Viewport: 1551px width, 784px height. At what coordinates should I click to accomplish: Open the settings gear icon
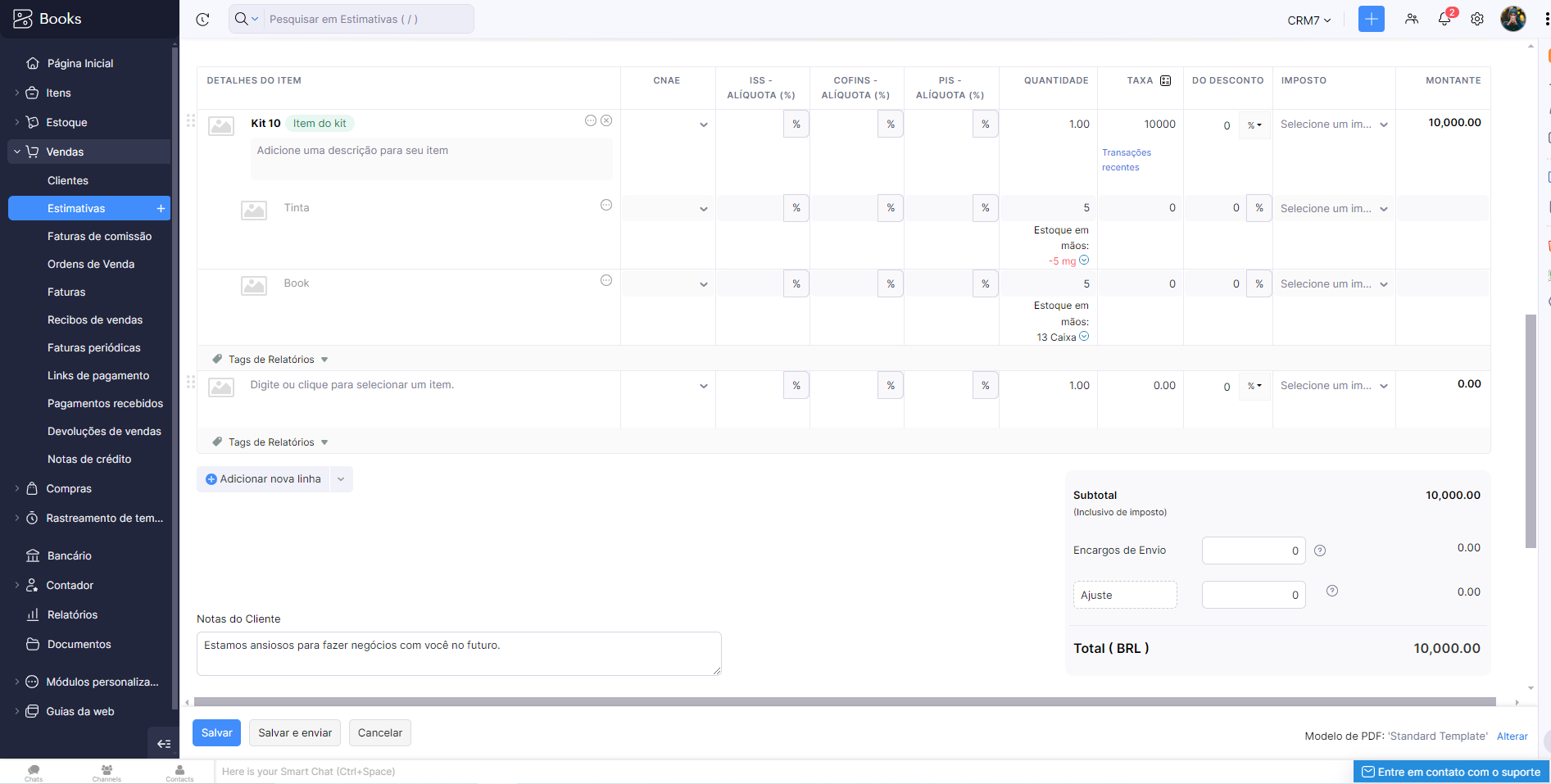point(1477,20)
